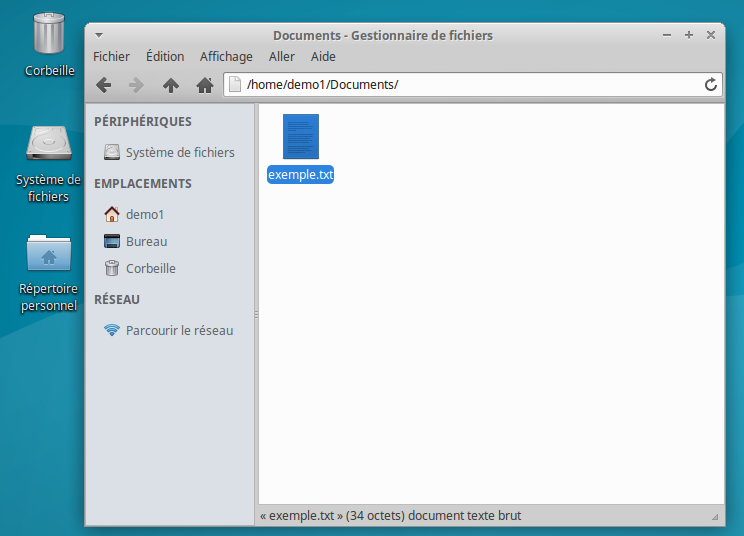Reload folder with refresh icon in path bar
This screenshot has width=744, height=536.
click(x=711, y=85)
